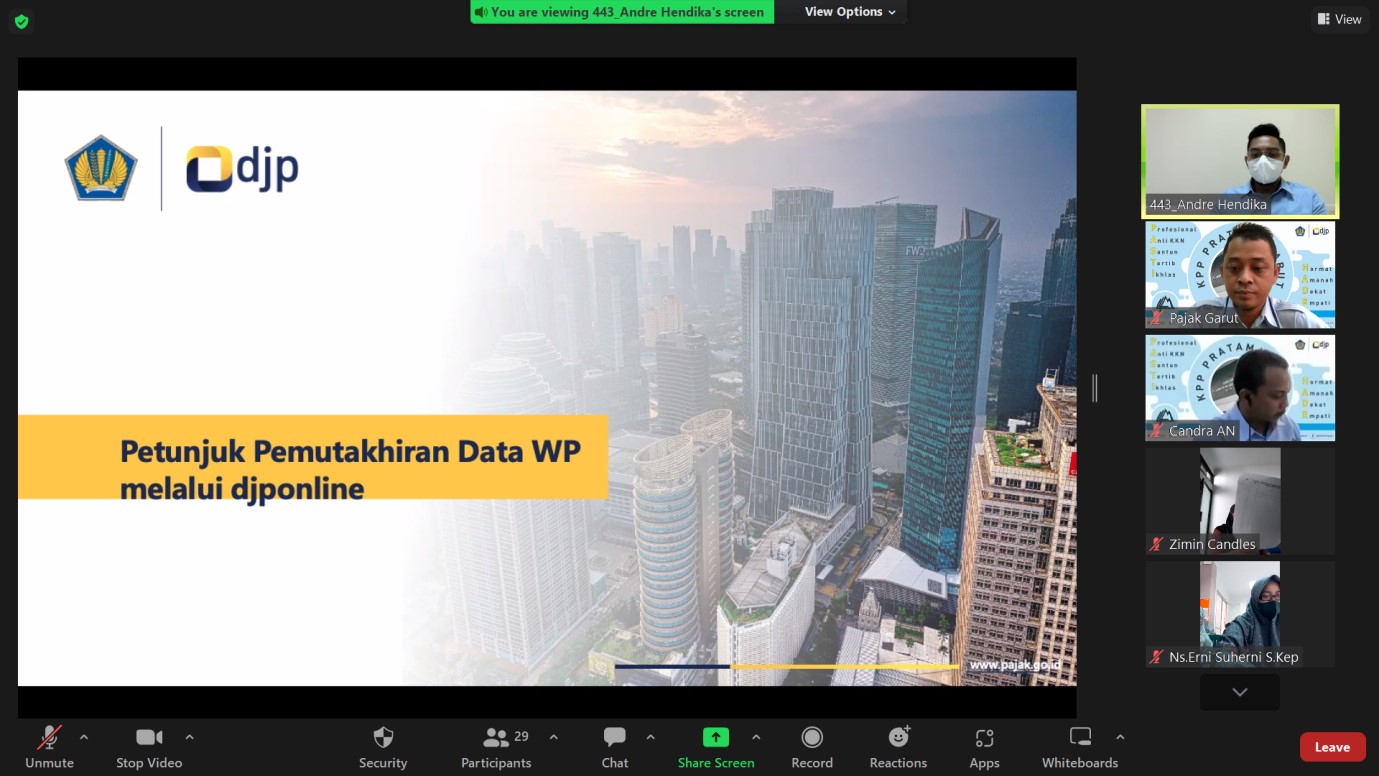Start recording with Record button
This screenshot has height=776, width=1379.
click(812, 747)
